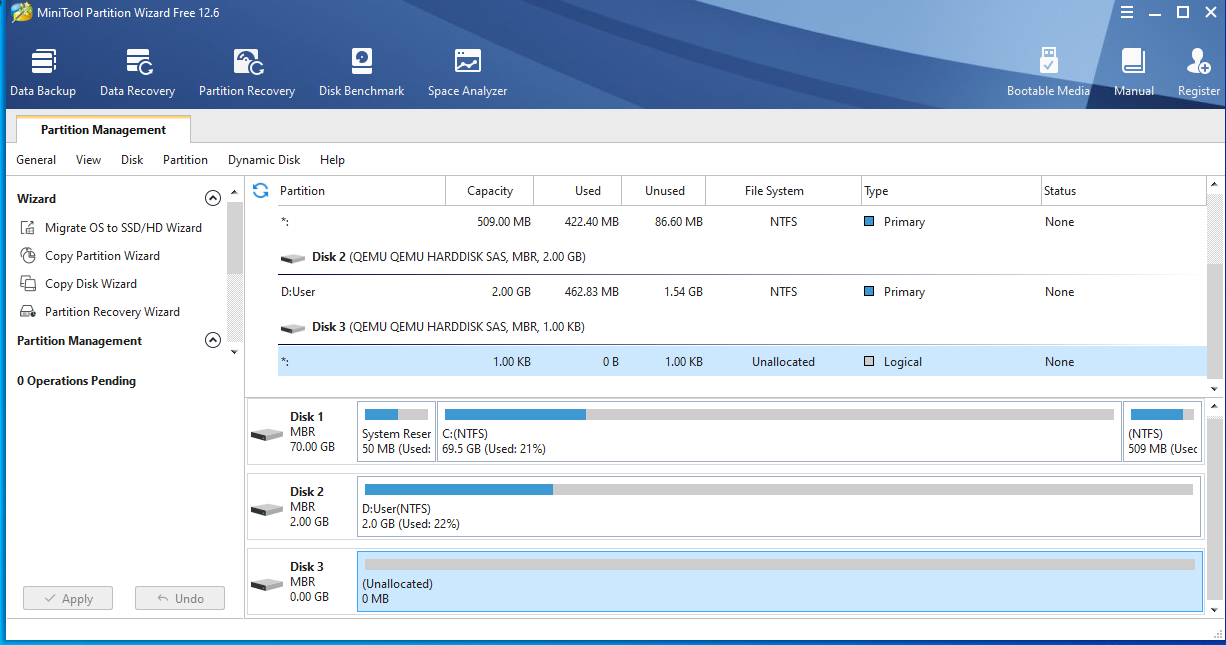Select the D:User partition row
This screenshot has width=1226, height=645.
[x=742, y=292]
